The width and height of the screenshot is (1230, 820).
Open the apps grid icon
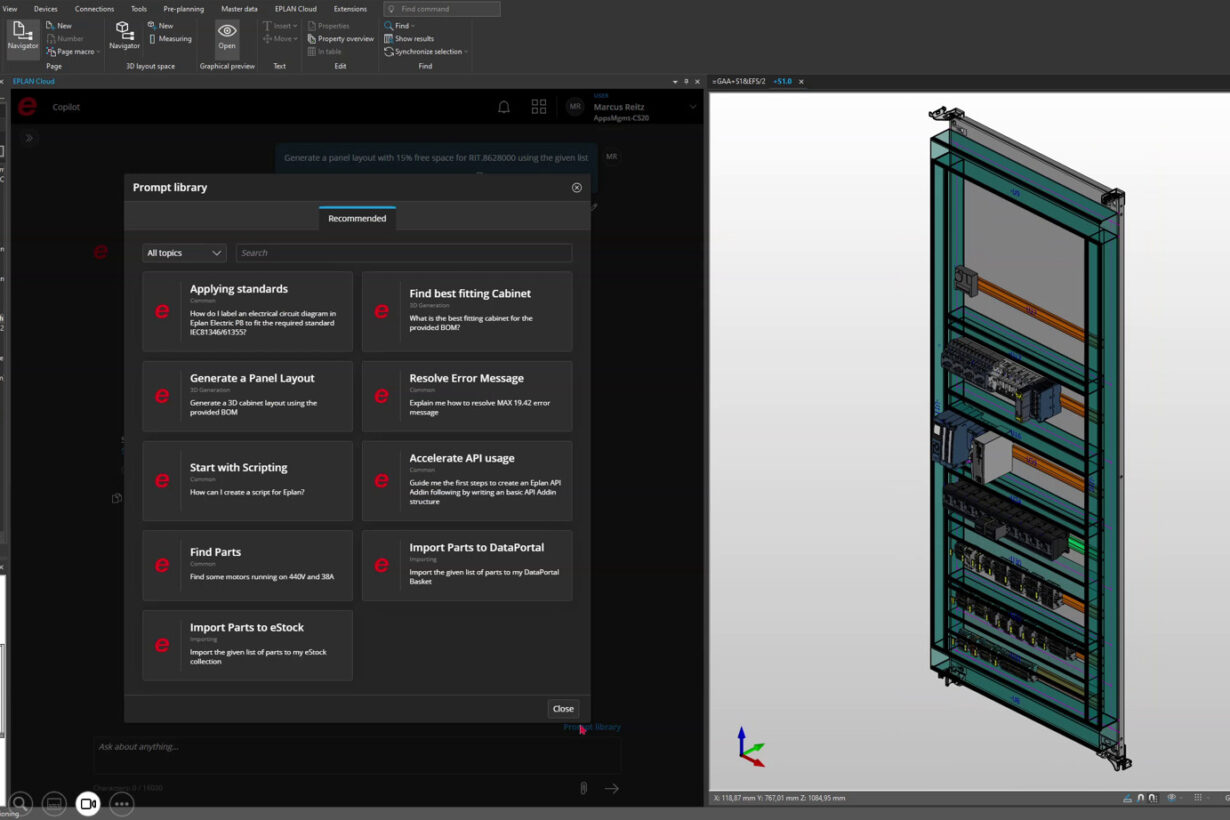point(539,107)
